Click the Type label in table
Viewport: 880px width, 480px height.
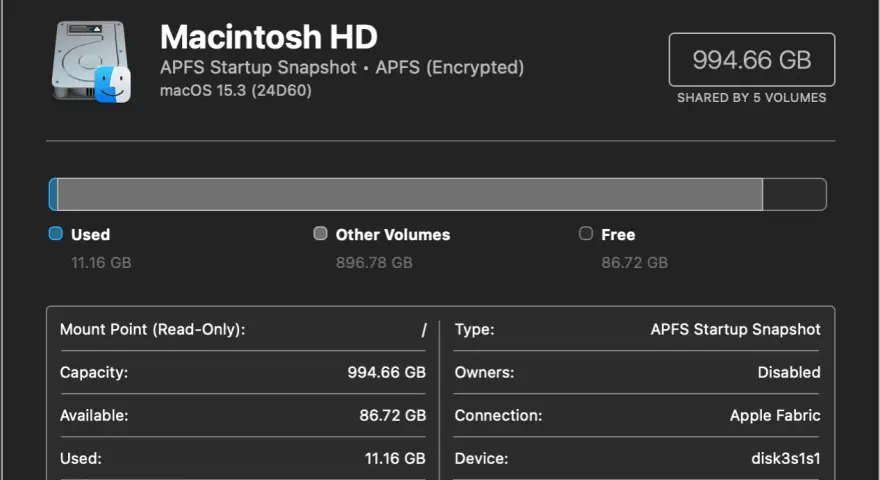pos(474,330)
